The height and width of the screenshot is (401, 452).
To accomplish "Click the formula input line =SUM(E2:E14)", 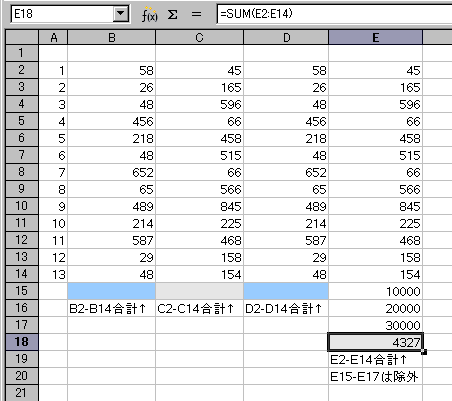I will point(334,14).
